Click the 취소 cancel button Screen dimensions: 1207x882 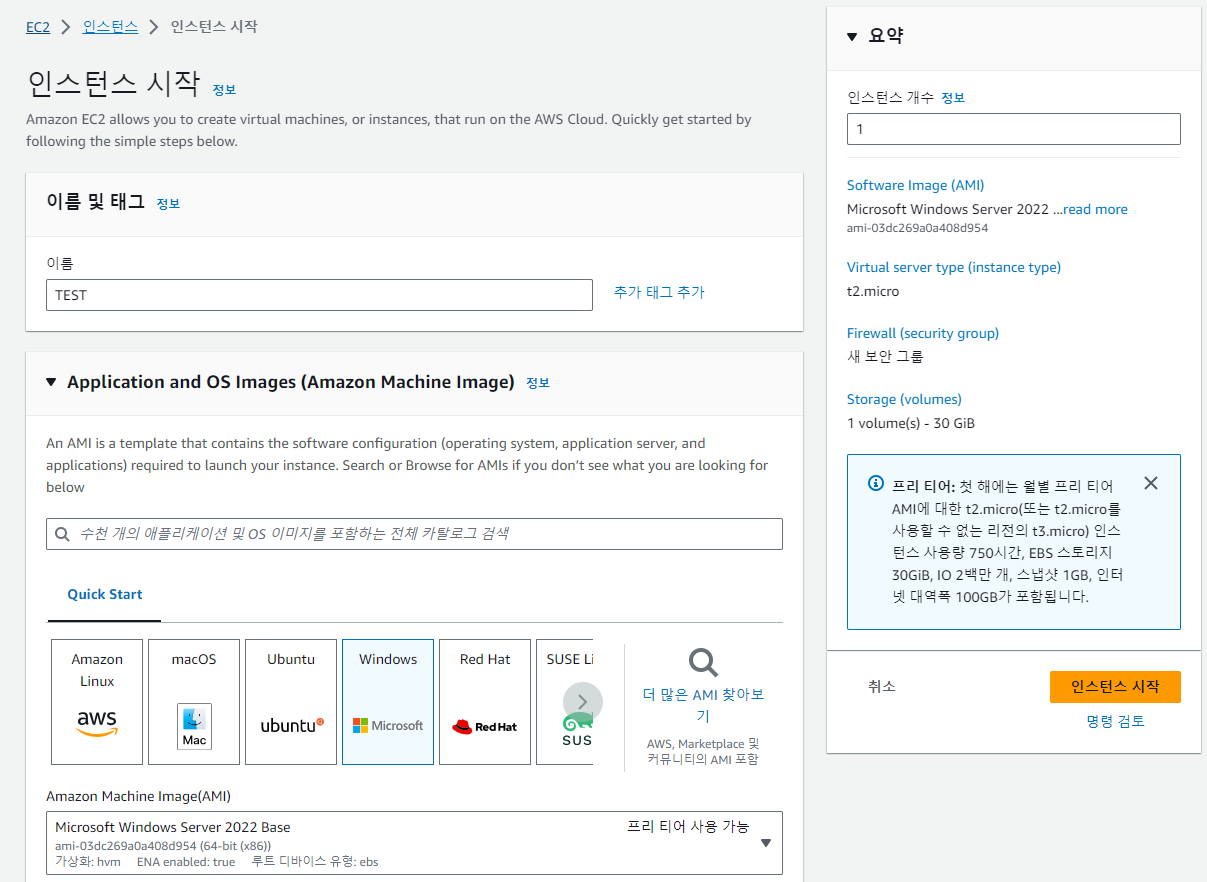tap(882, 686)
